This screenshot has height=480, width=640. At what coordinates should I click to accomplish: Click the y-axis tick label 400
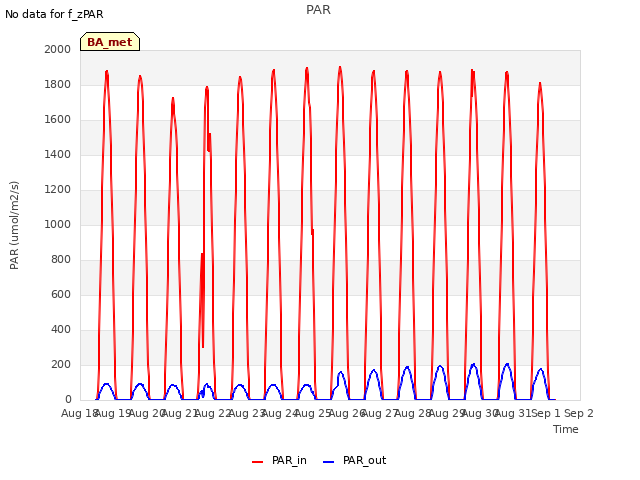(x=61, y=329)
